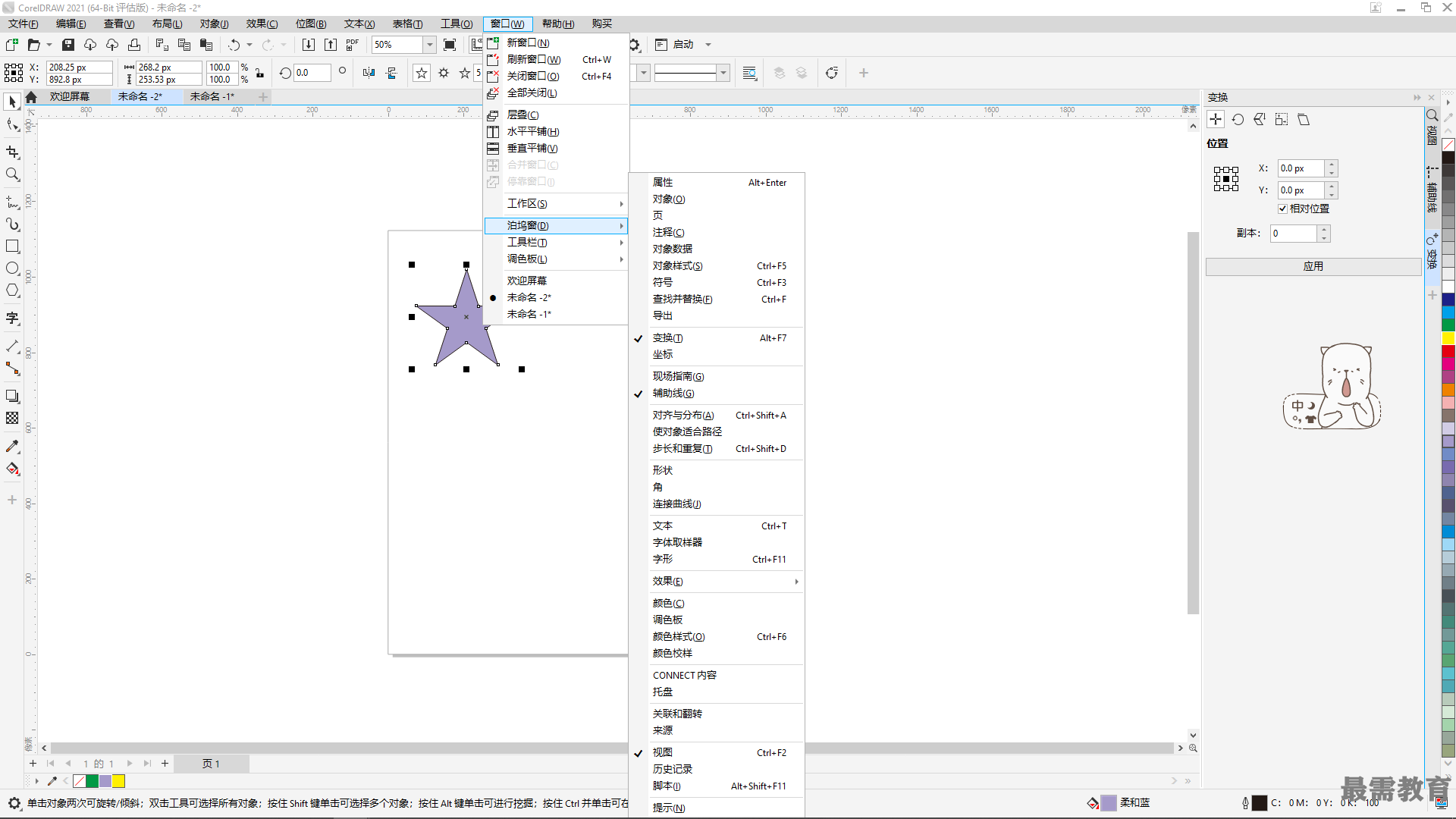Expand the 调色板 submenu
The image size is (1456, 819).
557,259
